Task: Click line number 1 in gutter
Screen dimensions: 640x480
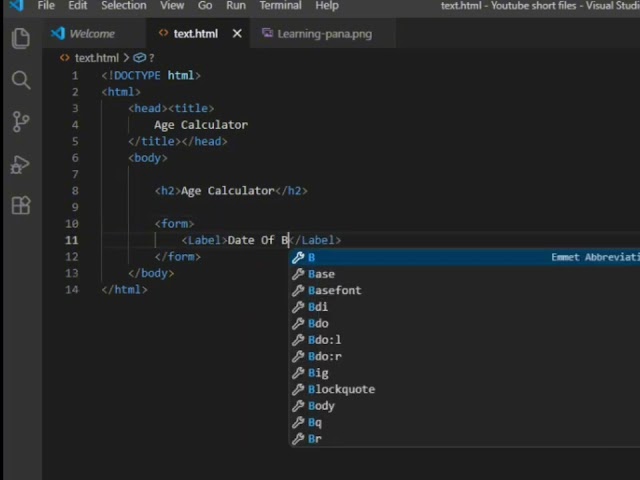Action: click(x=75, y=76)
